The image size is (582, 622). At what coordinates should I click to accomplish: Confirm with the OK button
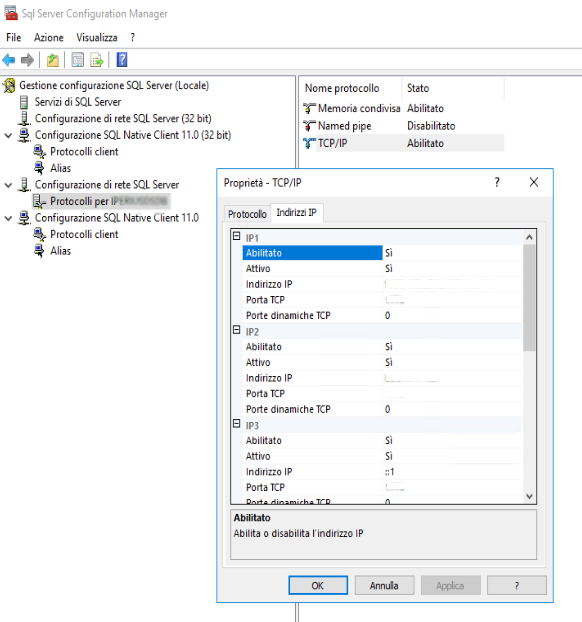tap(318, 586)
